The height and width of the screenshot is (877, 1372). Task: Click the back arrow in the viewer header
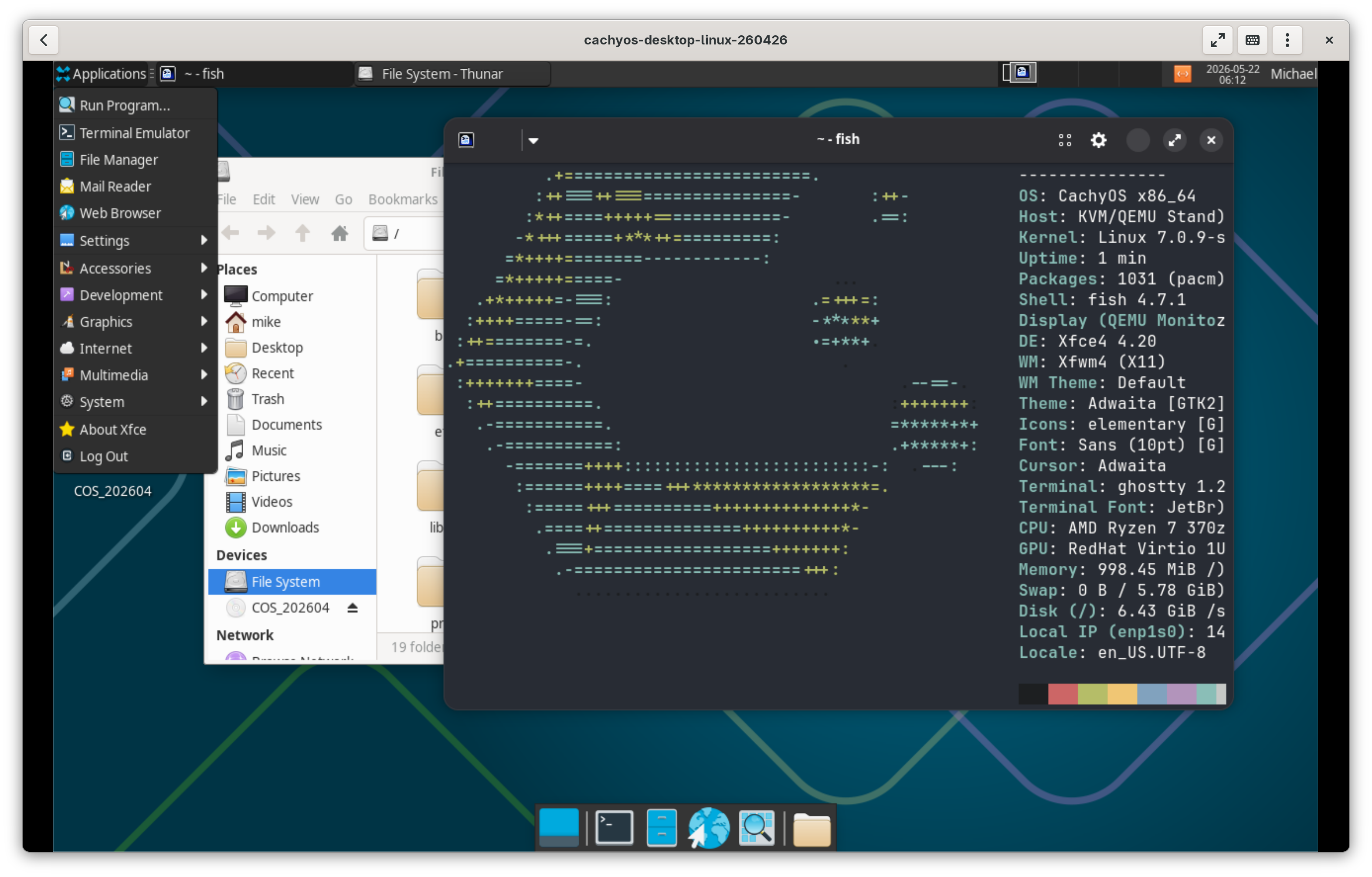[x=44, y=40]
